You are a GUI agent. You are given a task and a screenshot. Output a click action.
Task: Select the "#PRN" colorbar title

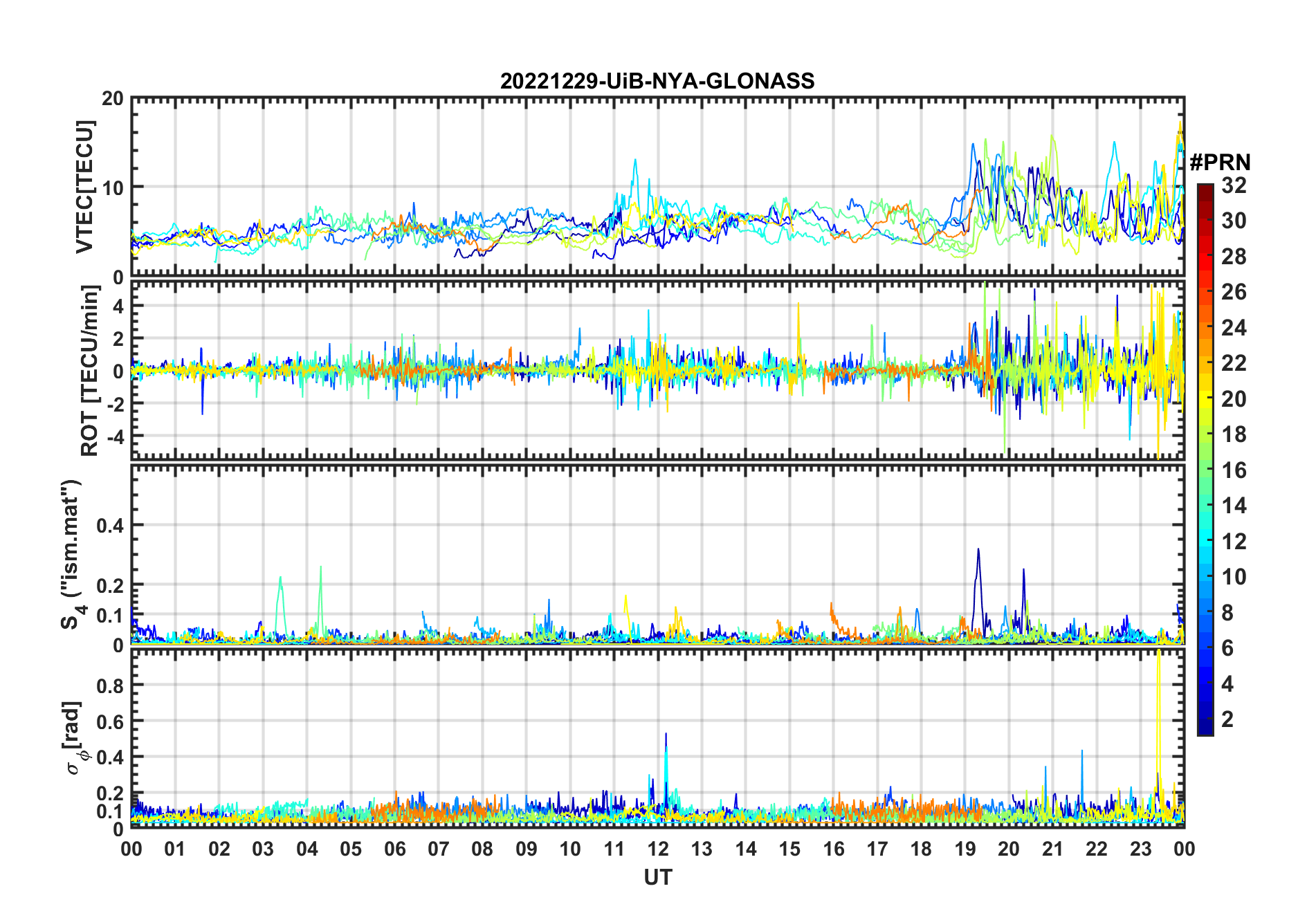1220,163
